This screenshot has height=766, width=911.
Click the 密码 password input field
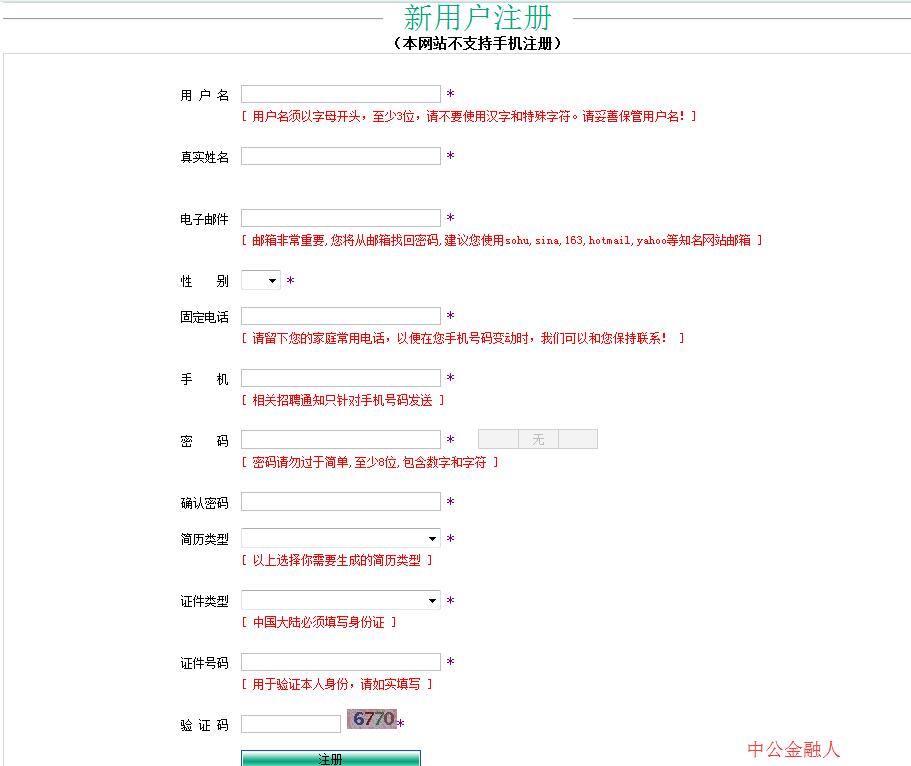pyautogui.click(x=340, y=440)
